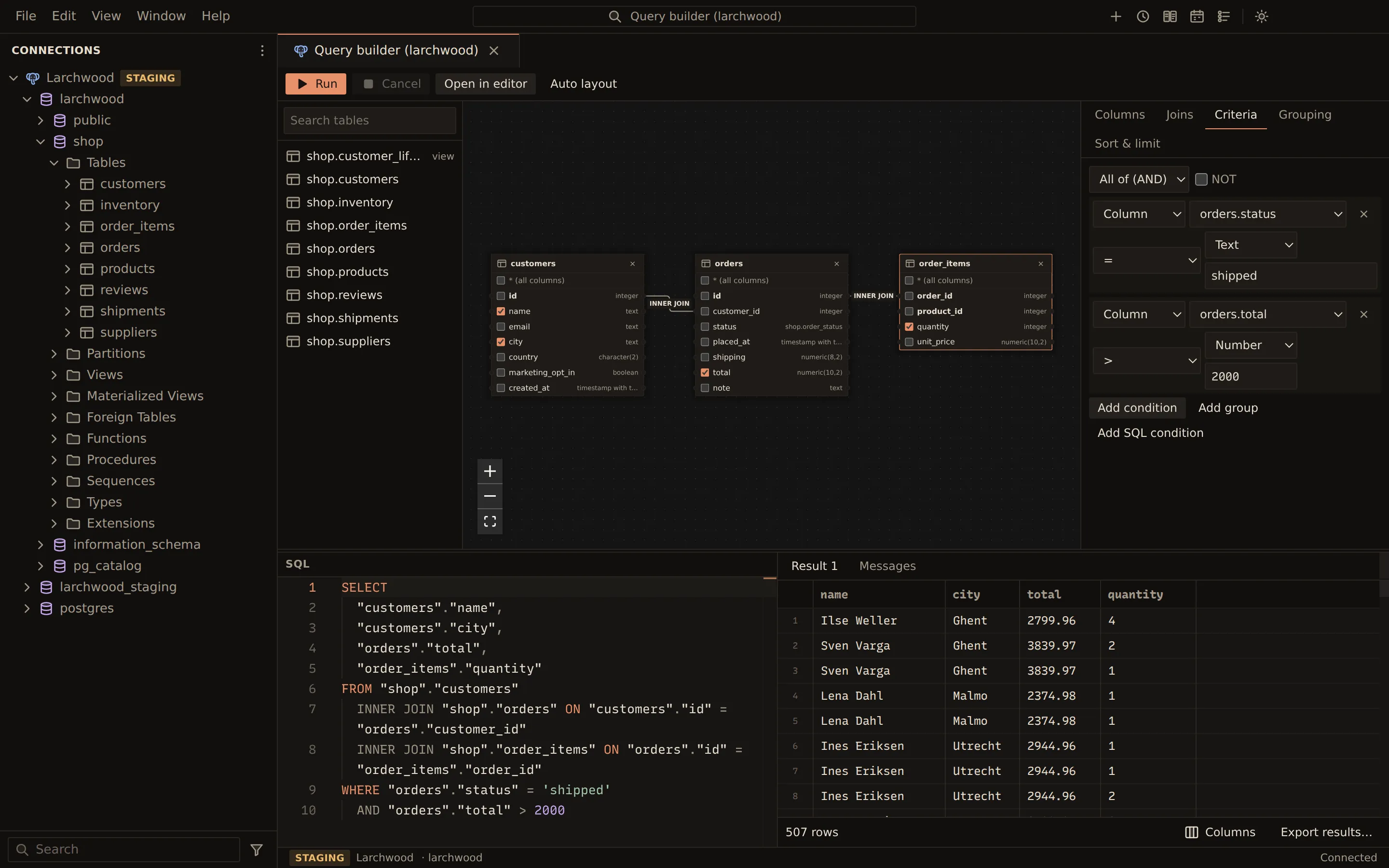Uncheck the orders total column
The width and height of the screenshot is (1389, 868).
(705, 373)
